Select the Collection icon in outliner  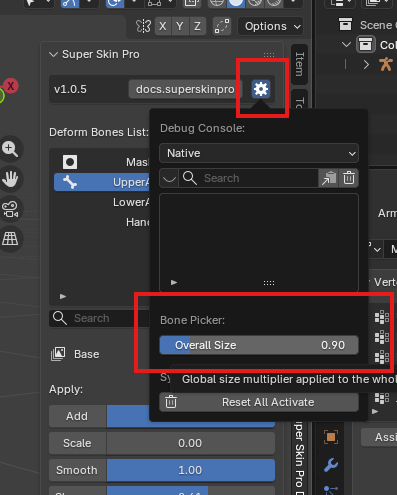365,44
